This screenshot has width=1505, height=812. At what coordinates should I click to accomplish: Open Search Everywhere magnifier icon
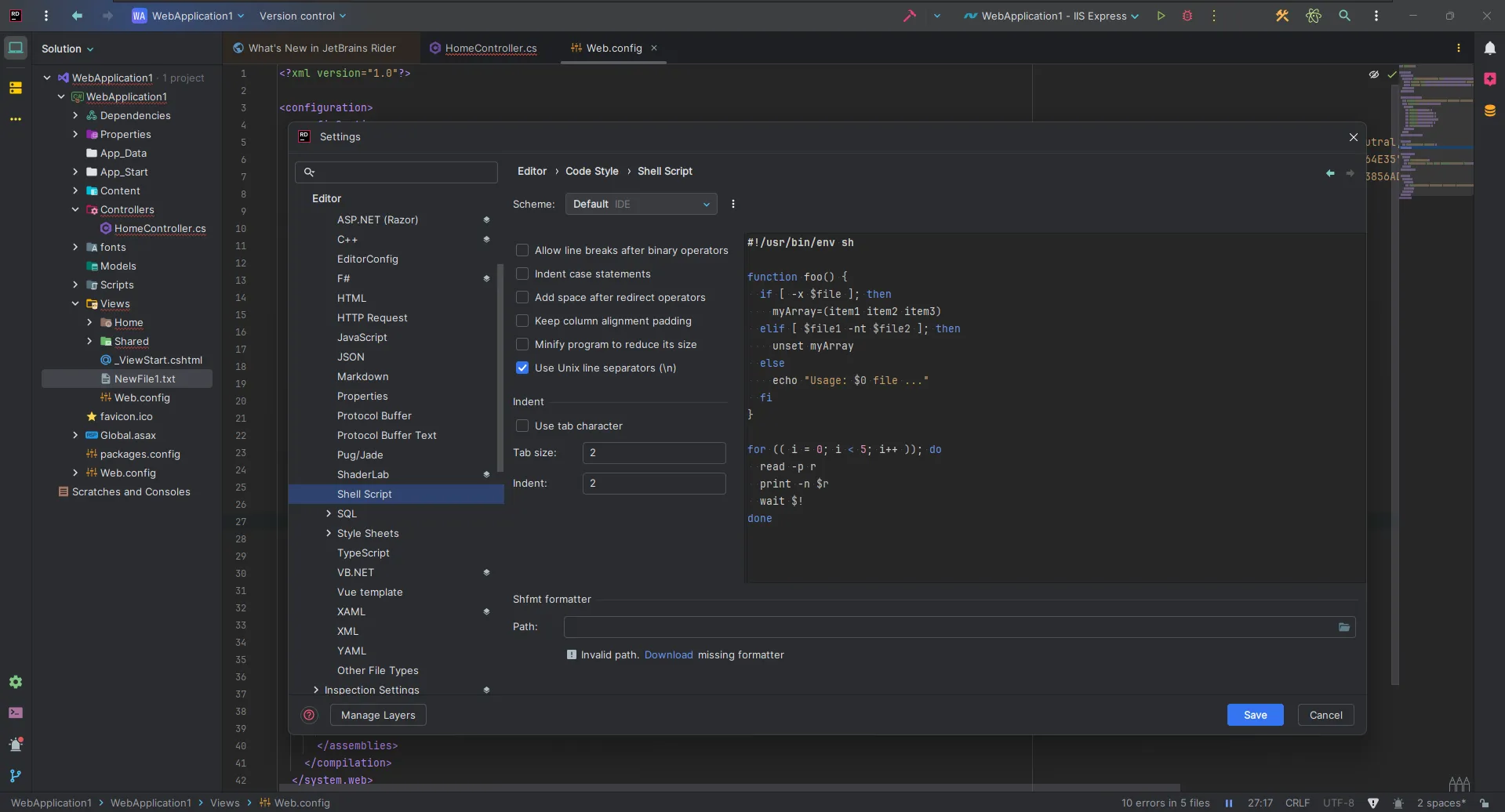tap(1344, 16)
